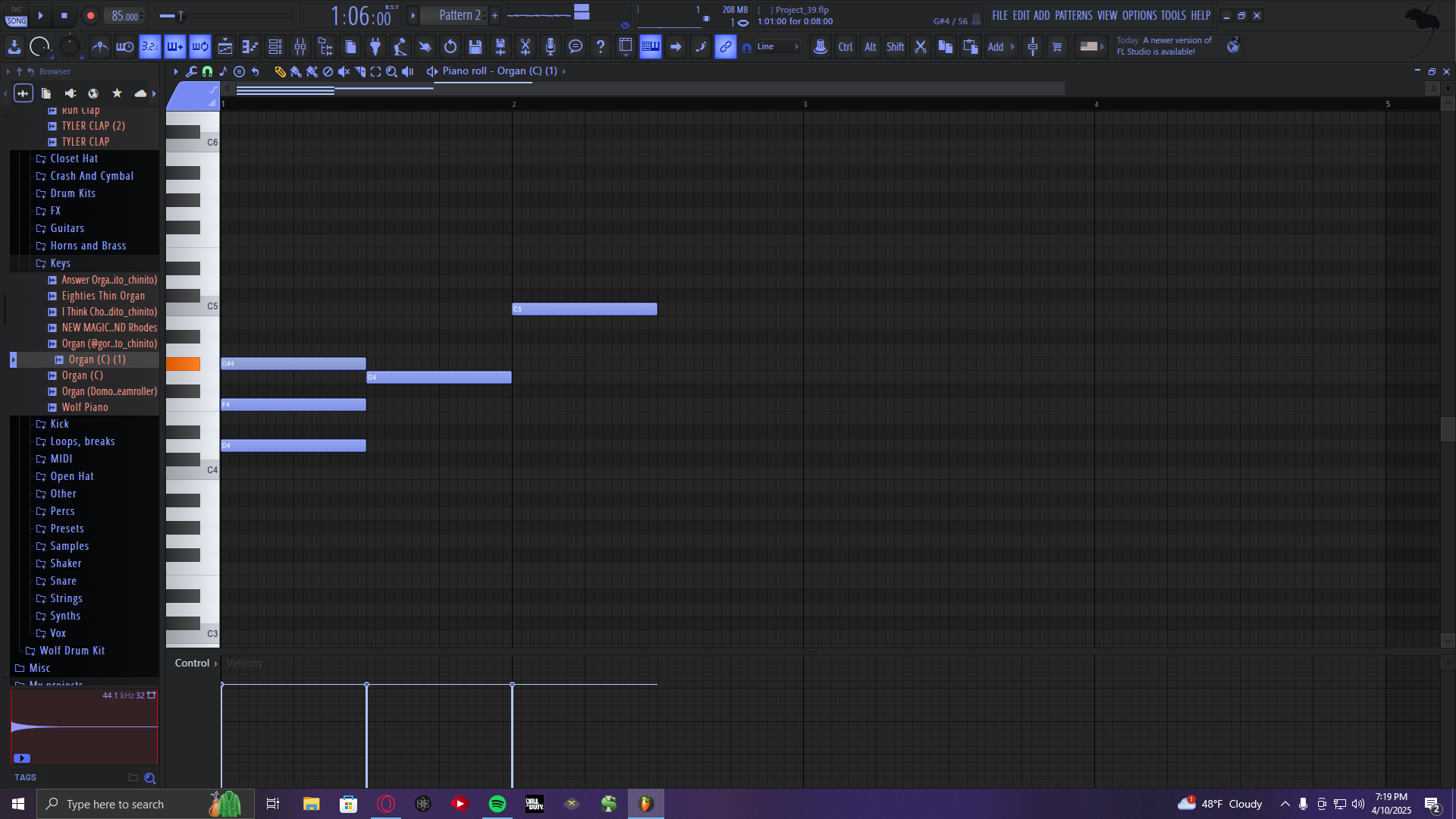Expand the Control lane selector arrow

pos(216,664)
